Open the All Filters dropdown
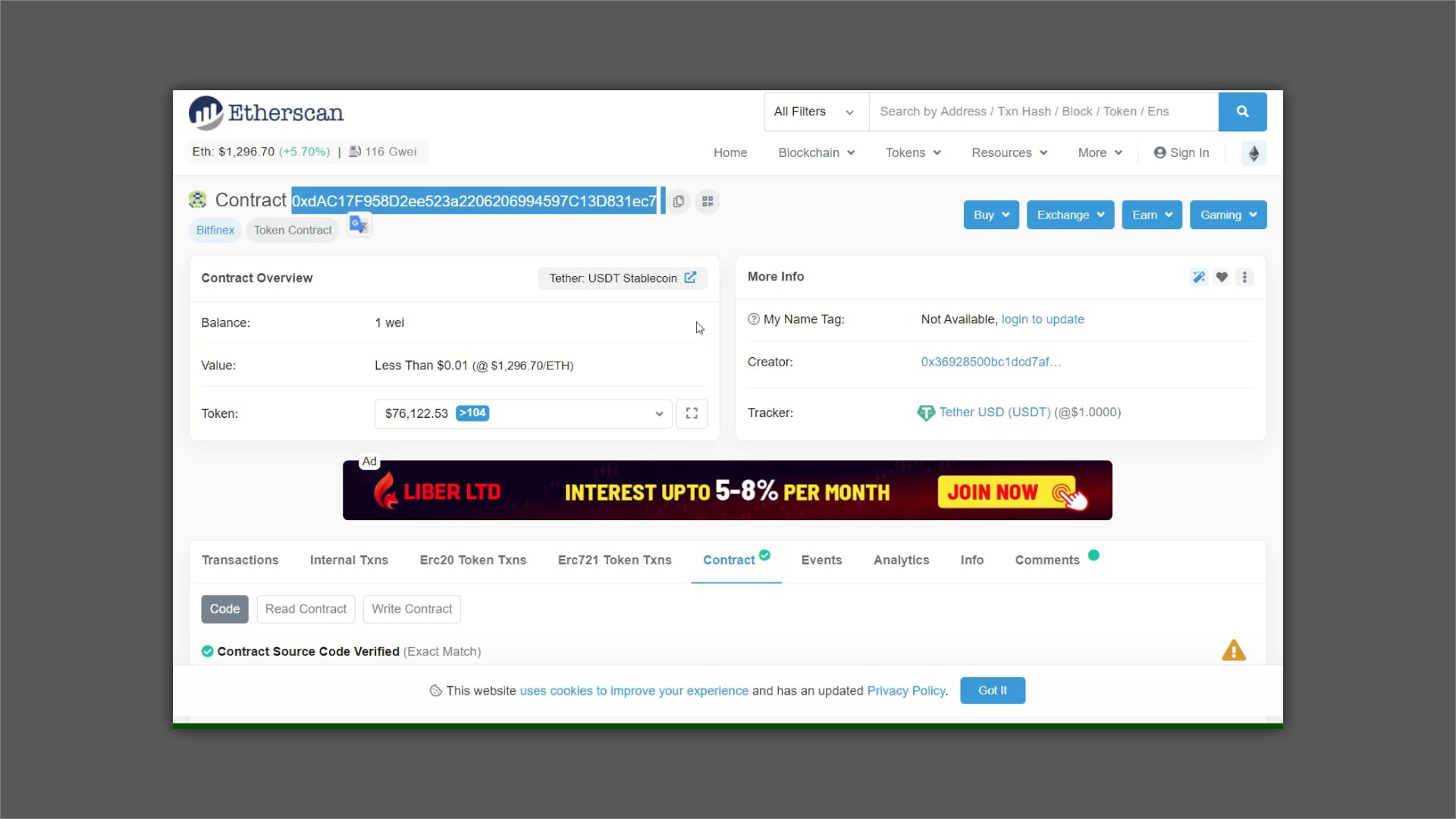1456x819 pixels. 815,111
